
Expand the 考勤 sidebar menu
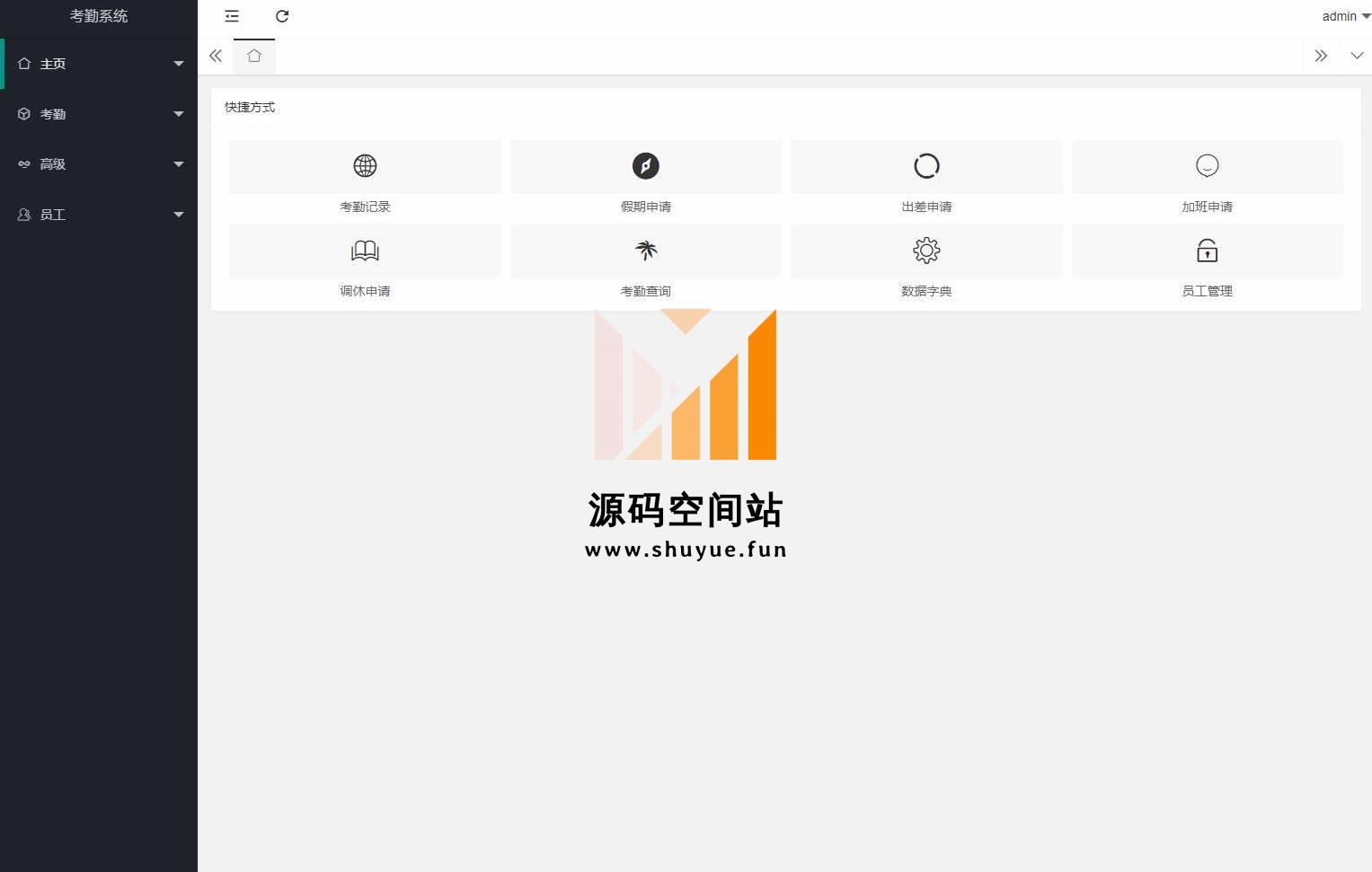pyautogui.click(x=99, y=114)
